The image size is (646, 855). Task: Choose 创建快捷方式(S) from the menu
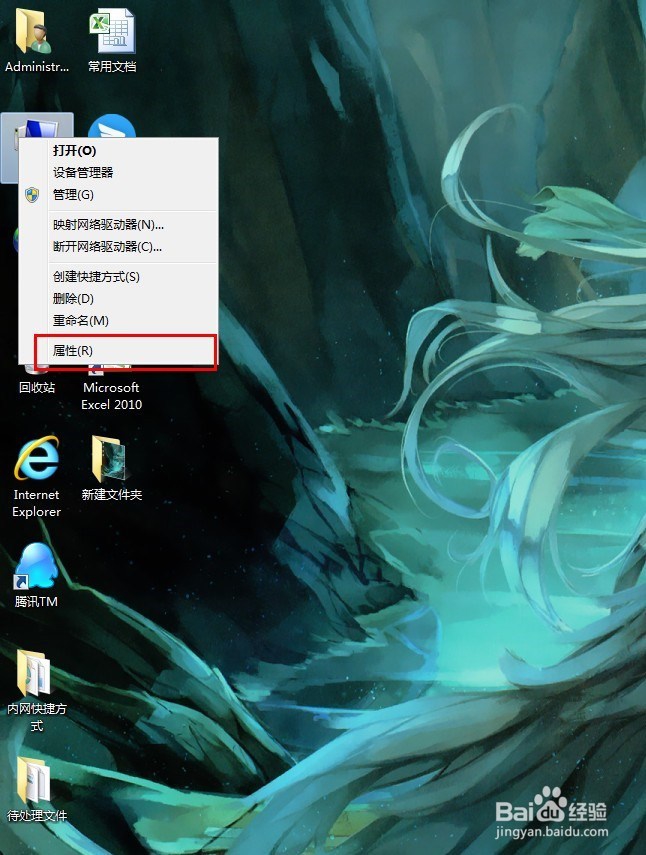(118, 276)
